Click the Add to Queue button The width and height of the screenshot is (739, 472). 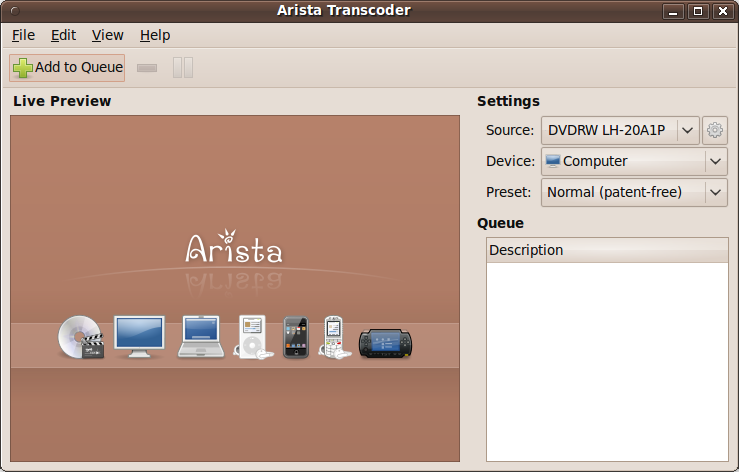(67, 67)
